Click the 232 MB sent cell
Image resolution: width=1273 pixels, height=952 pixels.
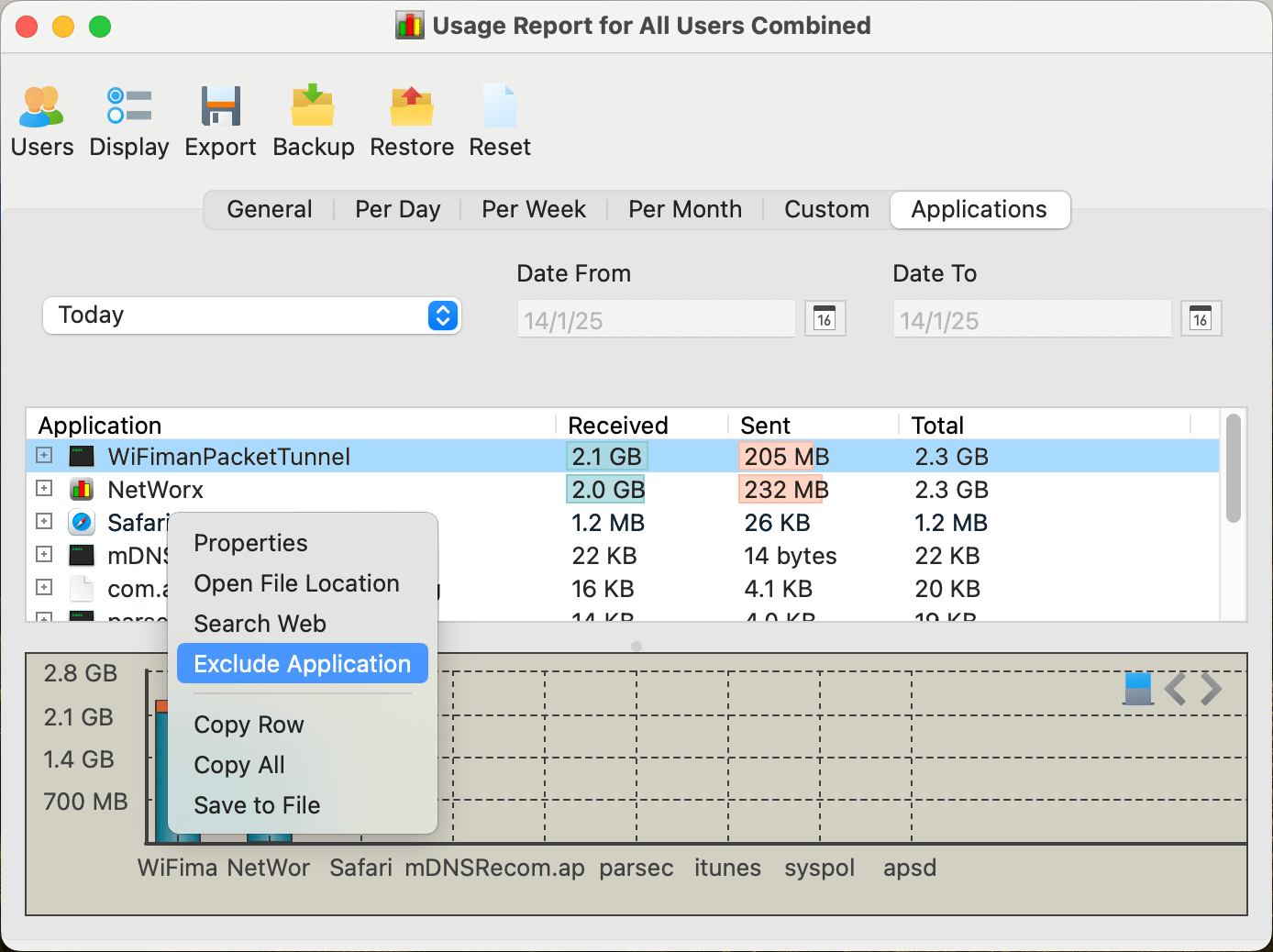coord(786,490)
